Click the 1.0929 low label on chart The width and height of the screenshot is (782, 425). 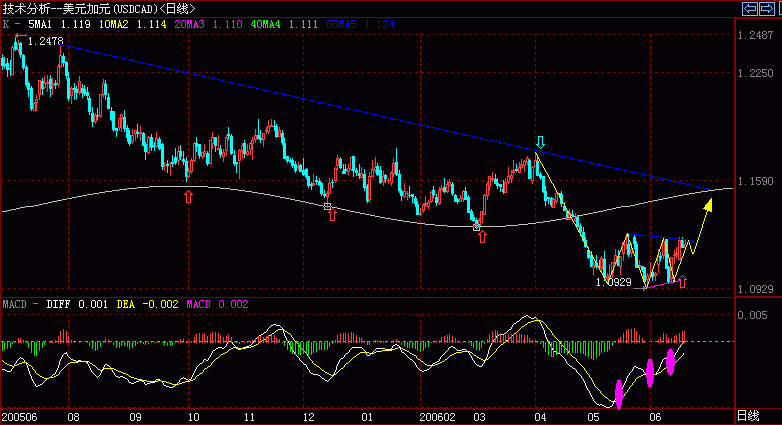[x=613, y=282]
